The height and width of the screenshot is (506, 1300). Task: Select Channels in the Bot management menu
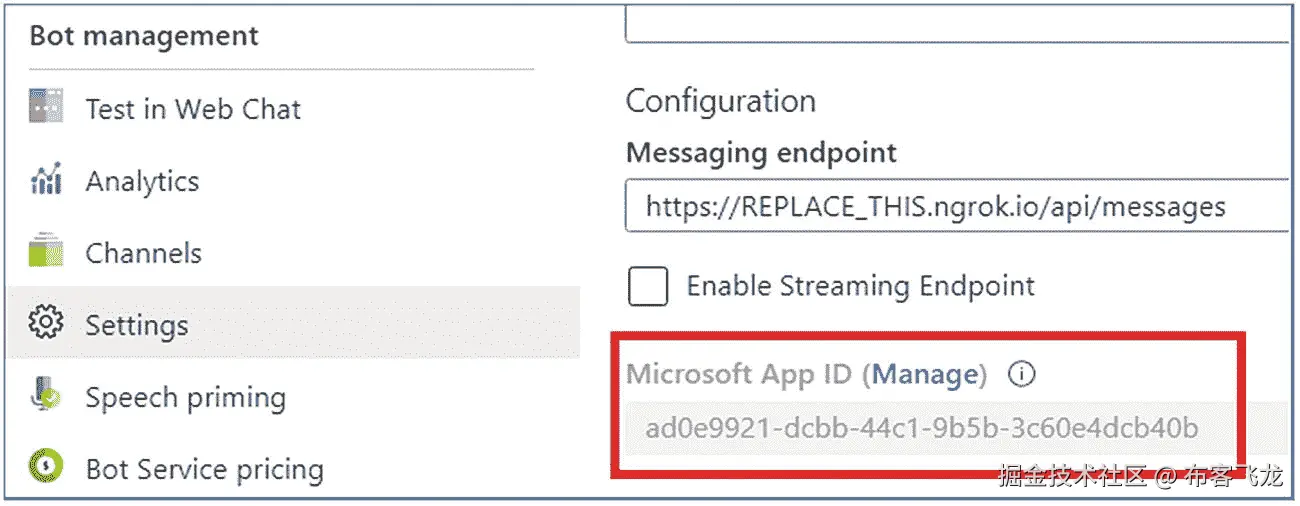(143, 253)
